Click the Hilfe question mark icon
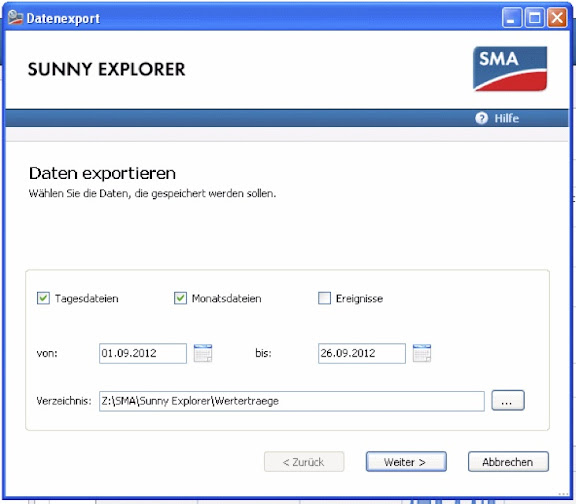Screen dimensions: 576x504 click(x=482, y=118)
